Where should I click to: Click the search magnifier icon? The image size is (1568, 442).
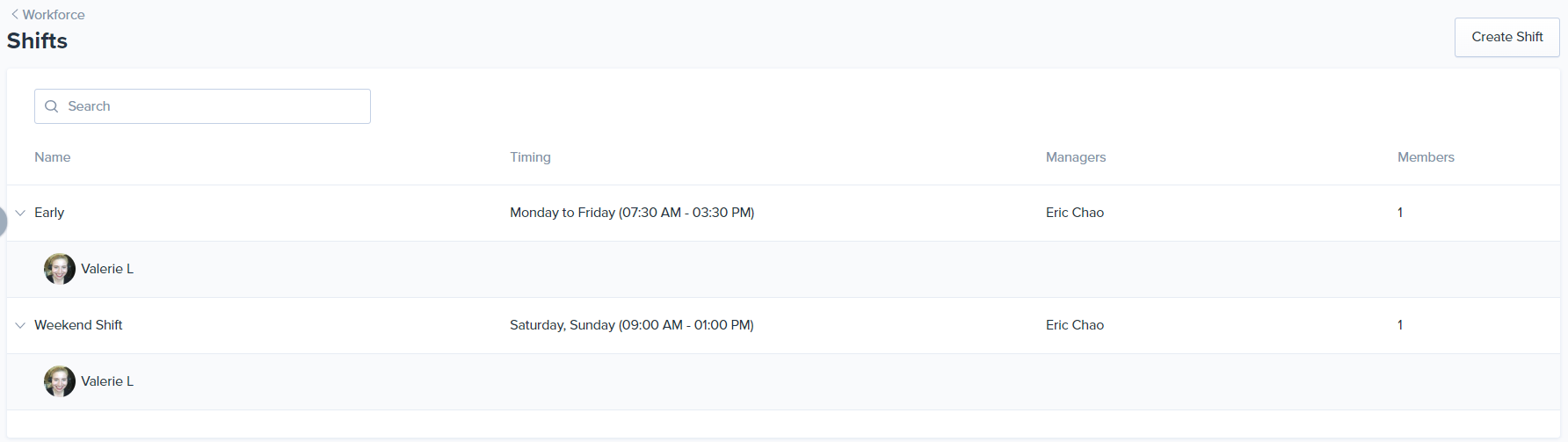pos(52,106)
